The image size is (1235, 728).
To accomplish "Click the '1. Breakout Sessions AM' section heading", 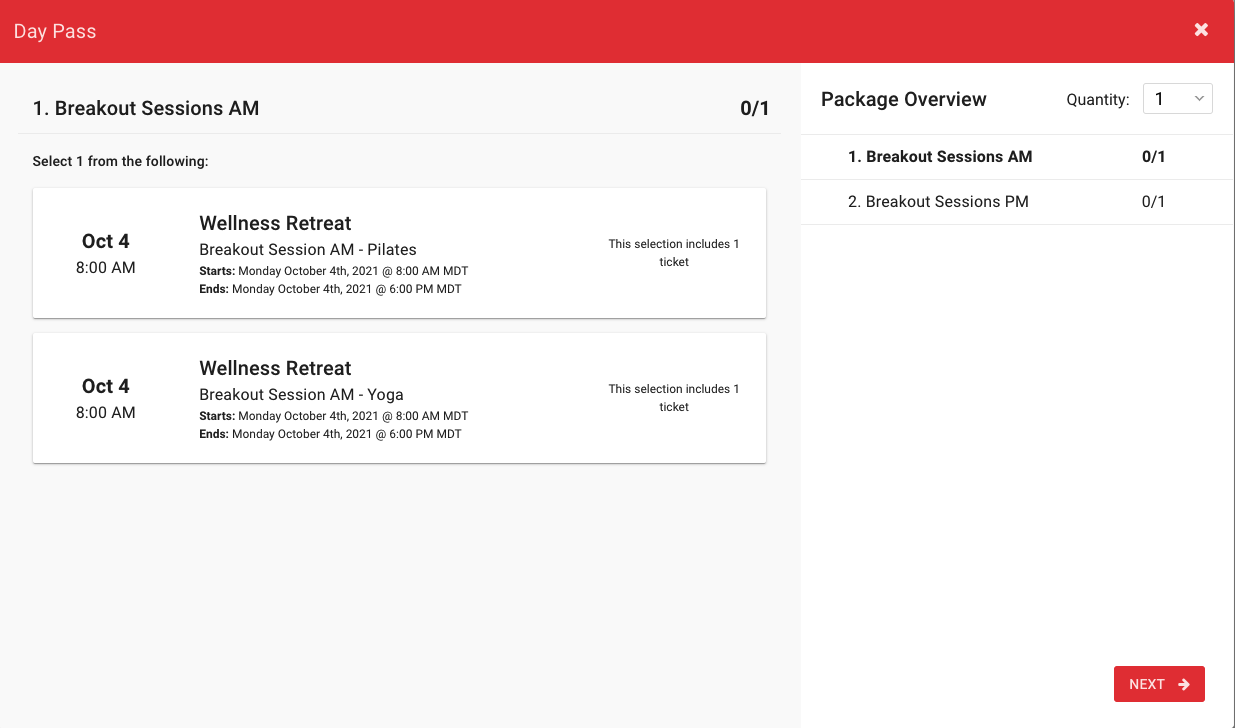I will [x=146, y=108].
